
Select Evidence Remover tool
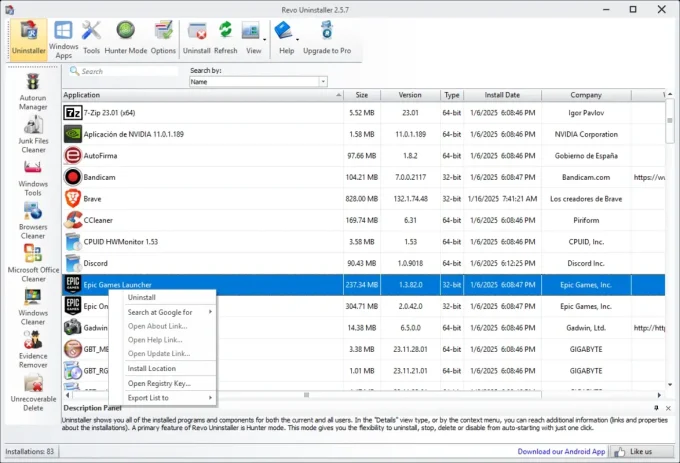pyautogui.click(x=32, y=349)
